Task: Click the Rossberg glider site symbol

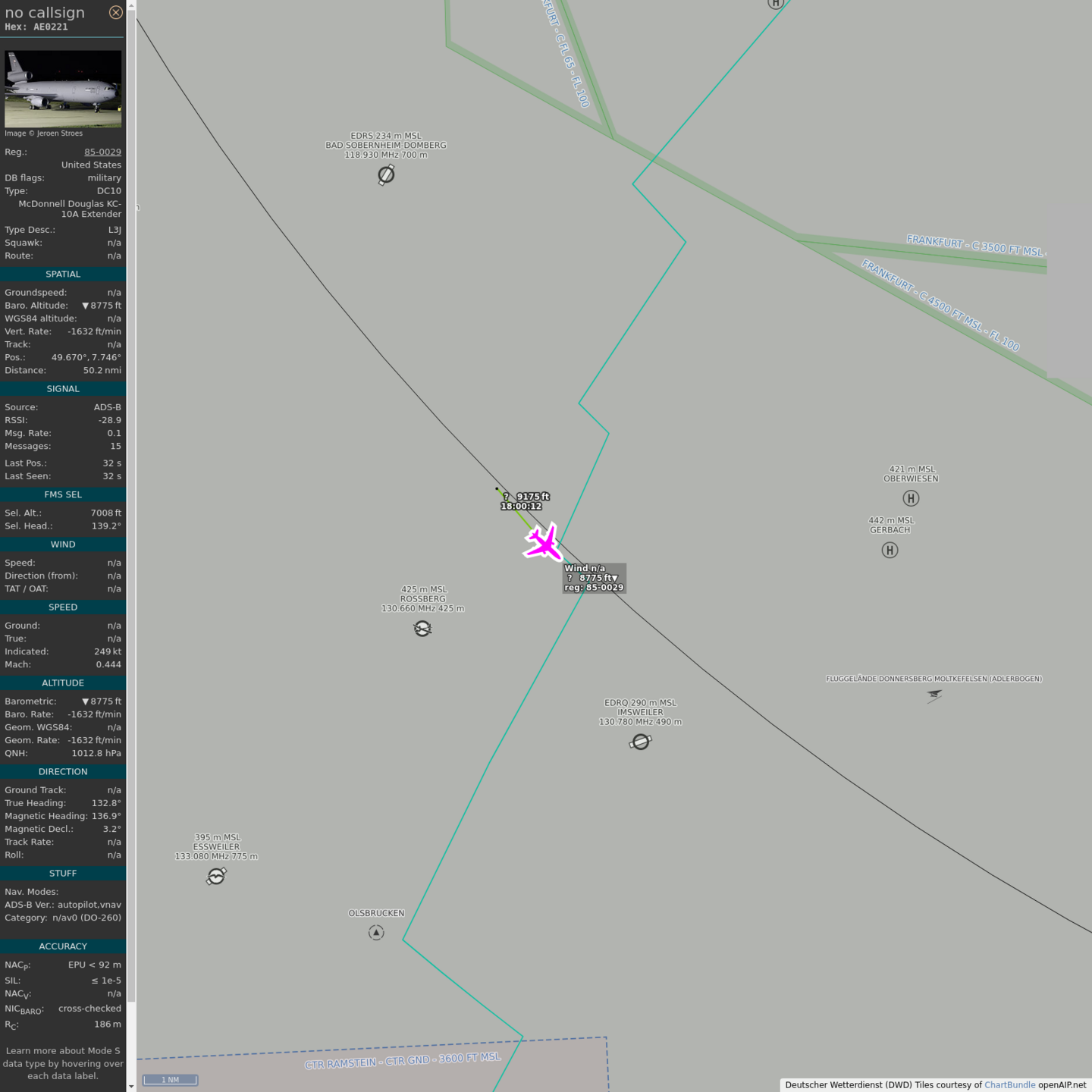Action: coord(422,629)
